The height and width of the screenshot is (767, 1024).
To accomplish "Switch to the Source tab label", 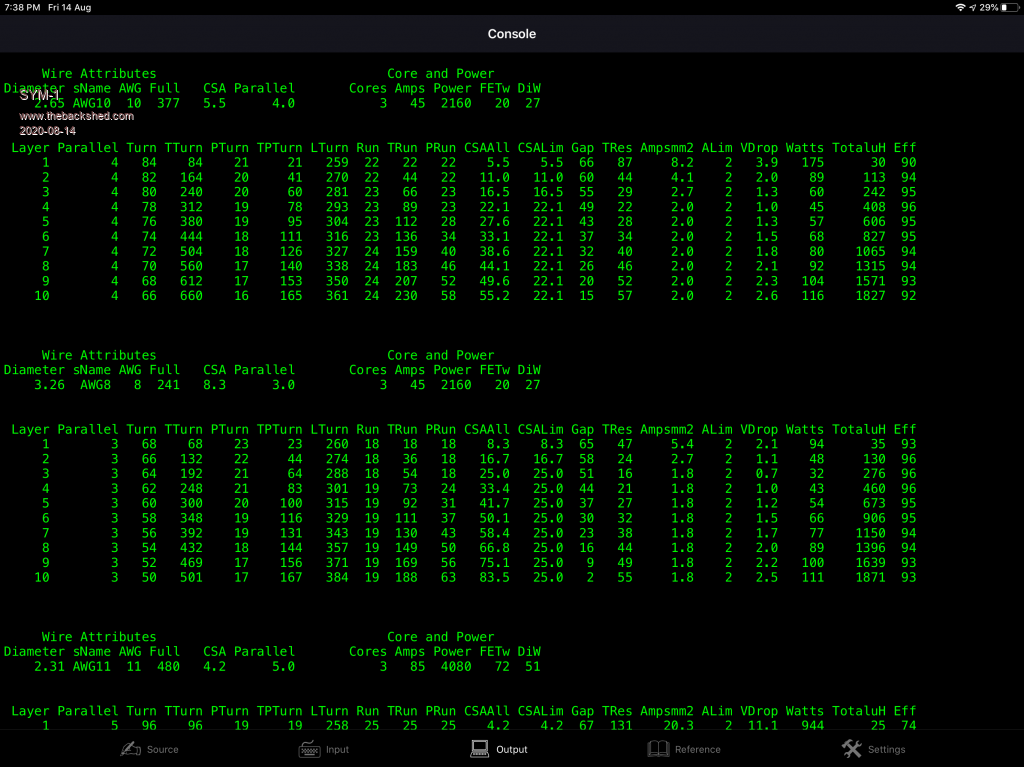I will click(x=163, y=749).
